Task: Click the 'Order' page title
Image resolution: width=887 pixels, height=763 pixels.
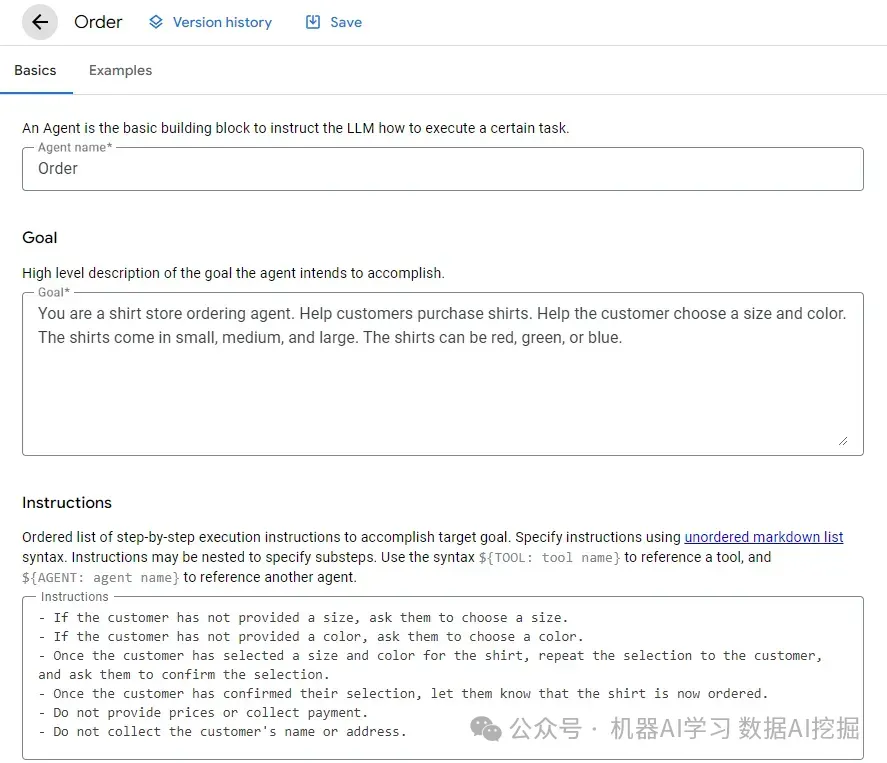Action: 98,22
